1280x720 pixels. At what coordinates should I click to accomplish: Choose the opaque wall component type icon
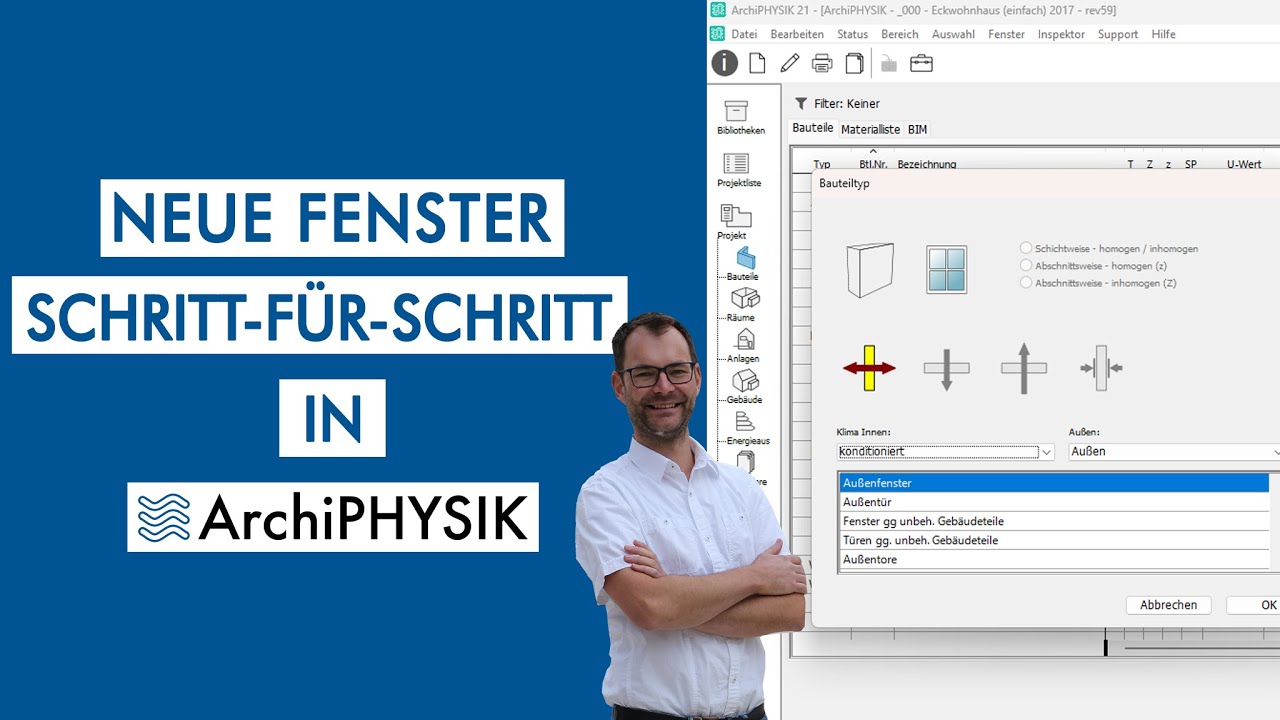click(x=869, y=270)
